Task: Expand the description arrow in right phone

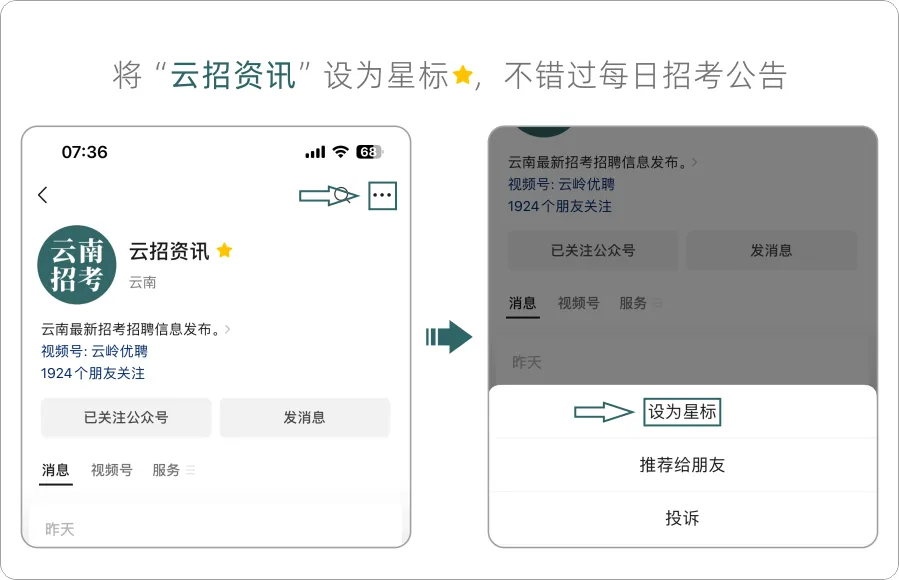Action: (695, 161)
